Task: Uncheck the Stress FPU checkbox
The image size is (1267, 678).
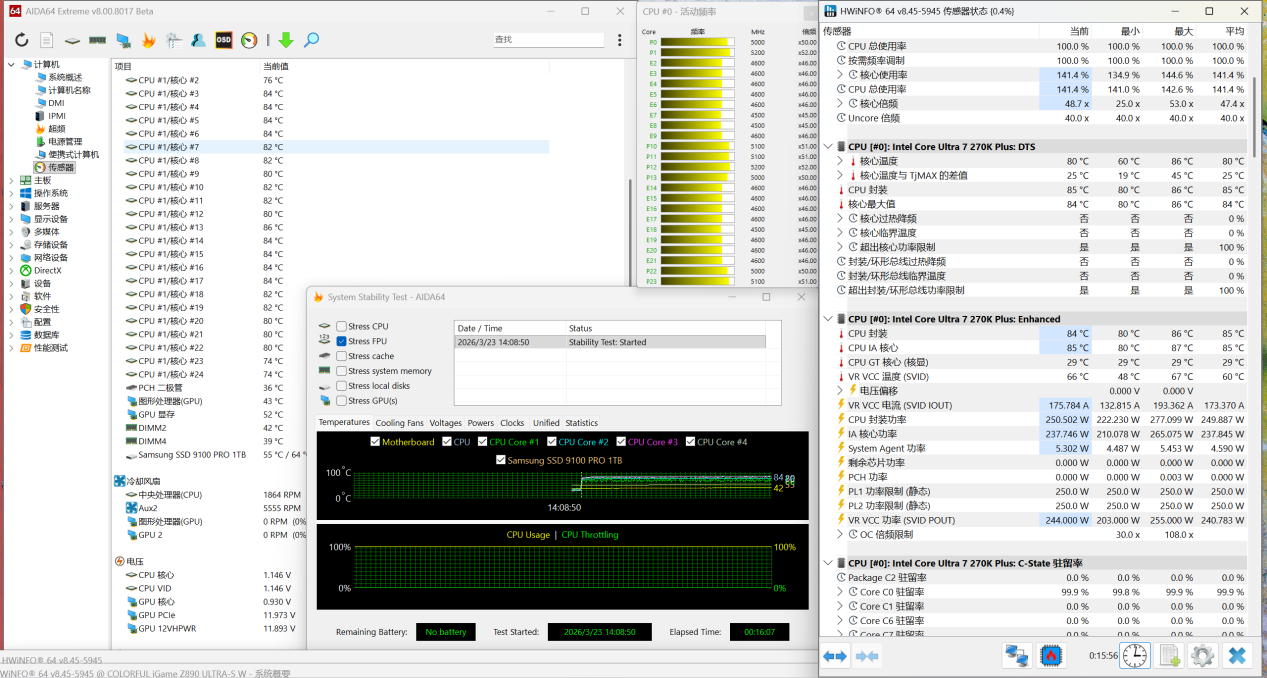Action: pyautogui.click(x=342, y=342)
